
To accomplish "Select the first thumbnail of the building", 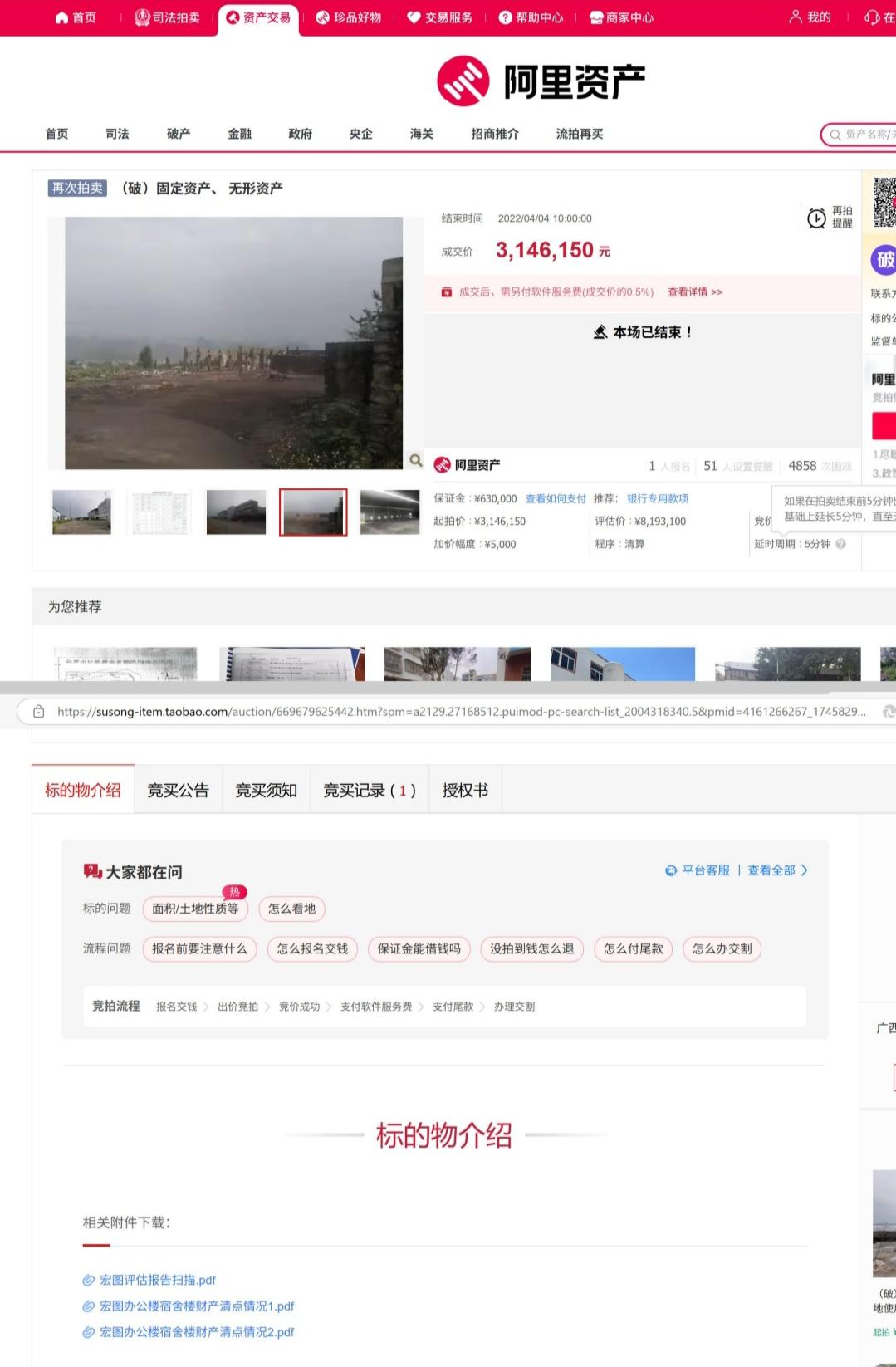I will click(x=81, y=512).
